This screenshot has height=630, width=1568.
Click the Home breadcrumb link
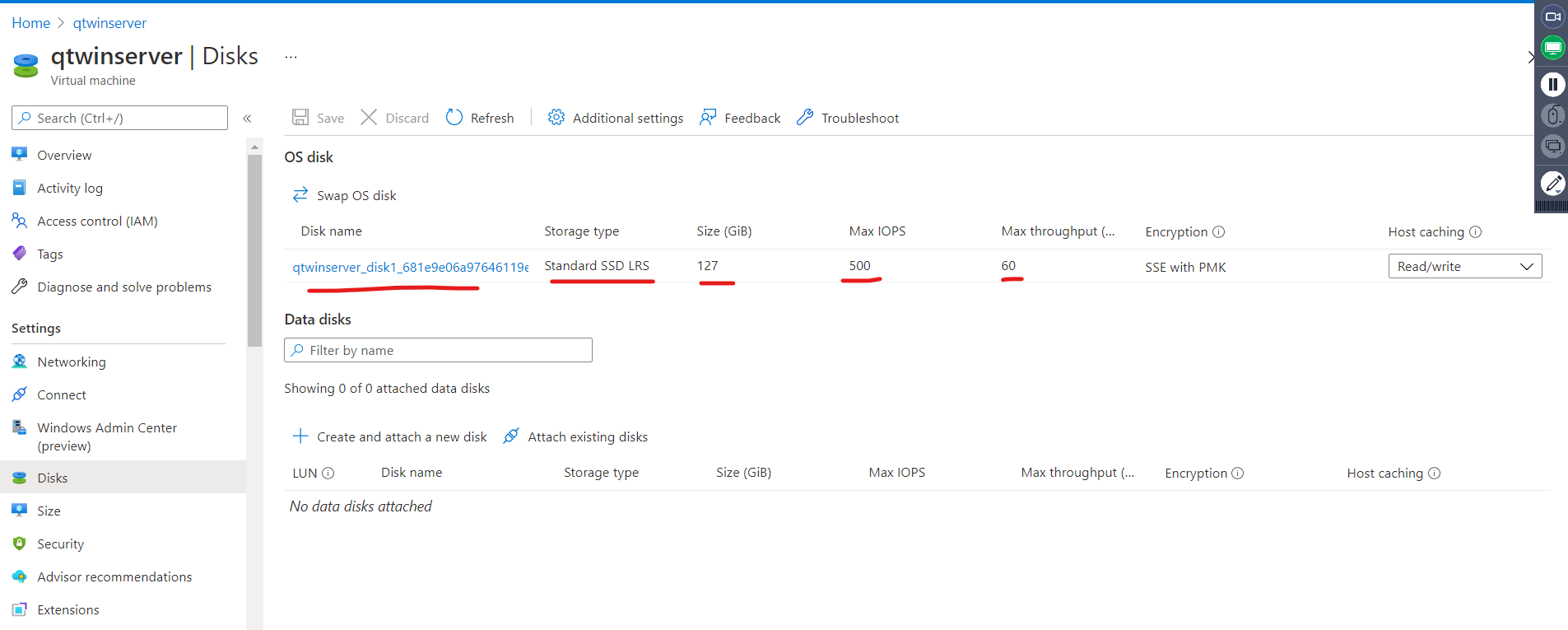coord(31,23)
